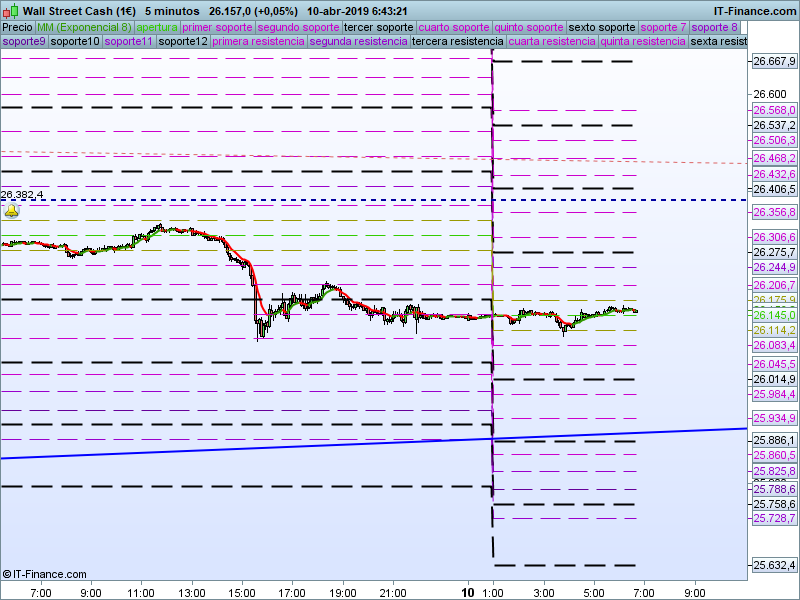Image resolution: width=800 pixels, height=600 pixels.
Task: Click the IT-Finance.com link at top right
Action: pyautogui.click(x=755, y=11)
